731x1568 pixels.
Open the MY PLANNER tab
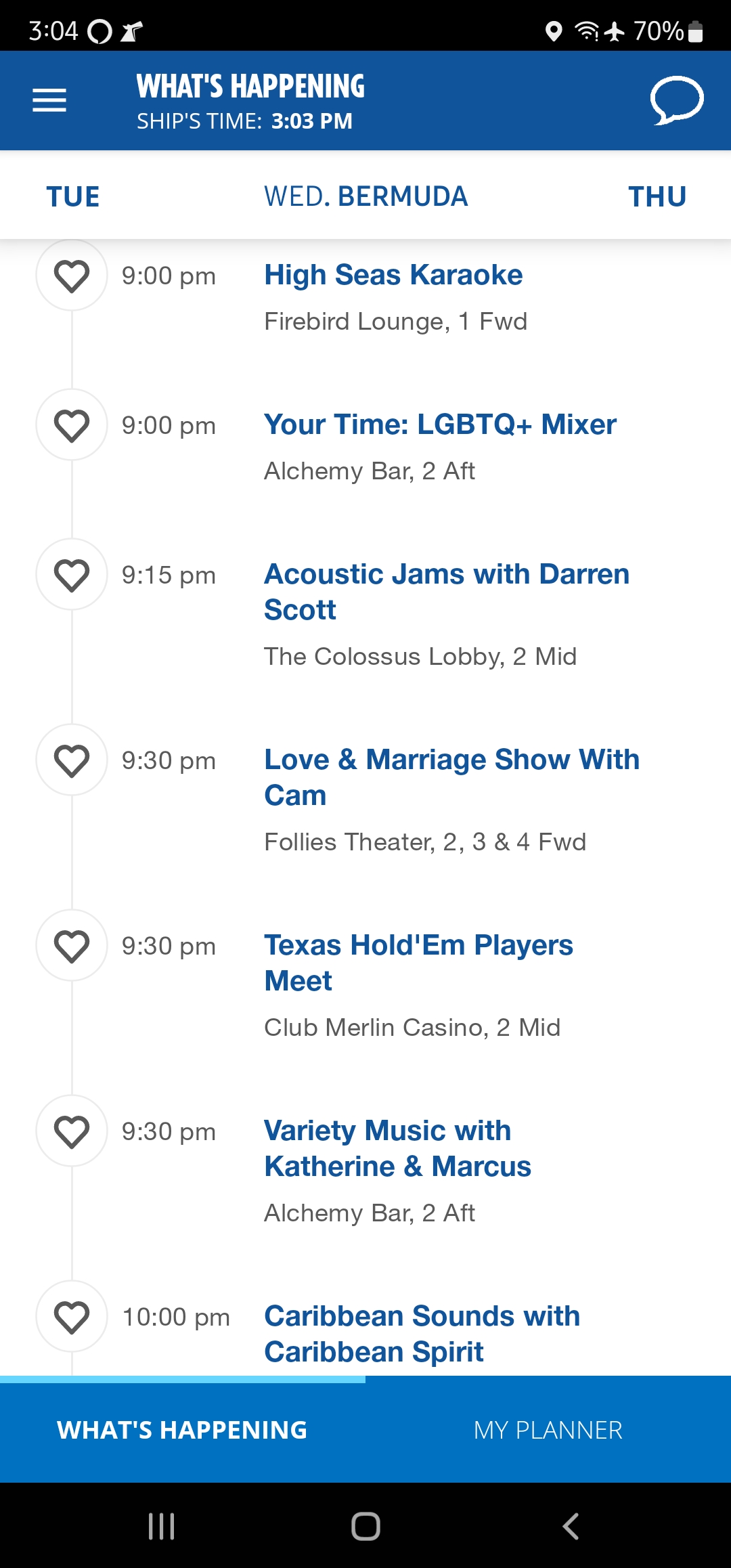pos(548,1430)
